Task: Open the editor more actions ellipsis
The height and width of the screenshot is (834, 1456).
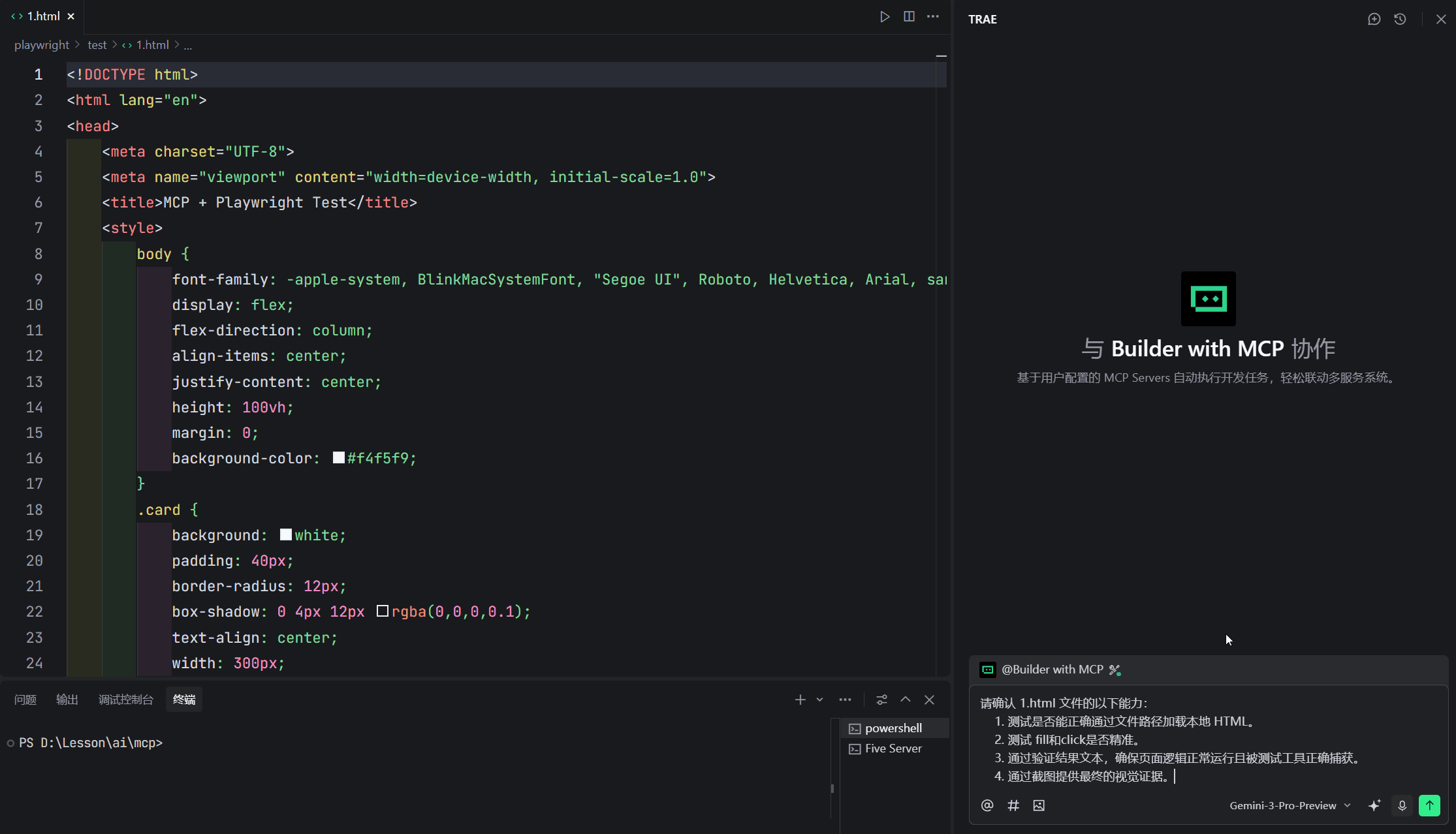Action: [933, 16]
